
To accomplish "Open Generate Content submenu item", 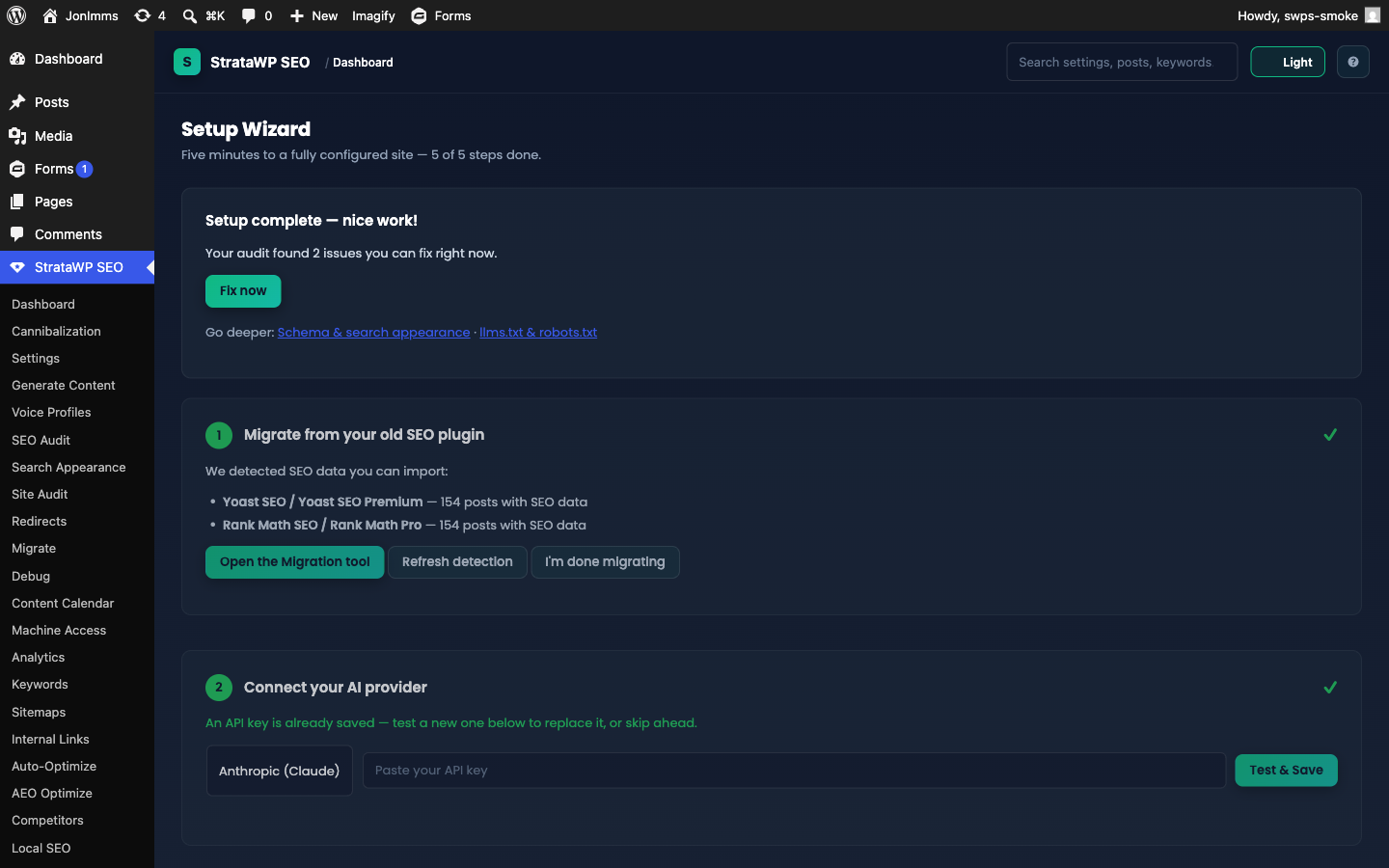I will tap(64, 385).
